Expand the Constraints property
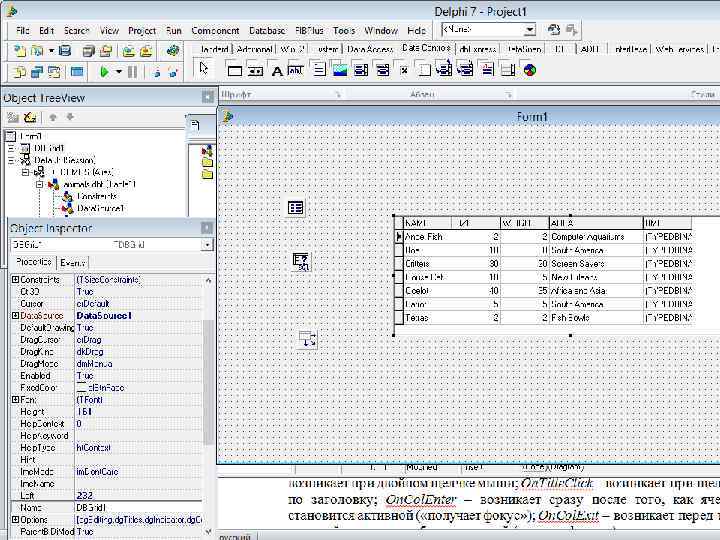The width and height of the screenshot is (720, 540). click(x=15, y=280)
